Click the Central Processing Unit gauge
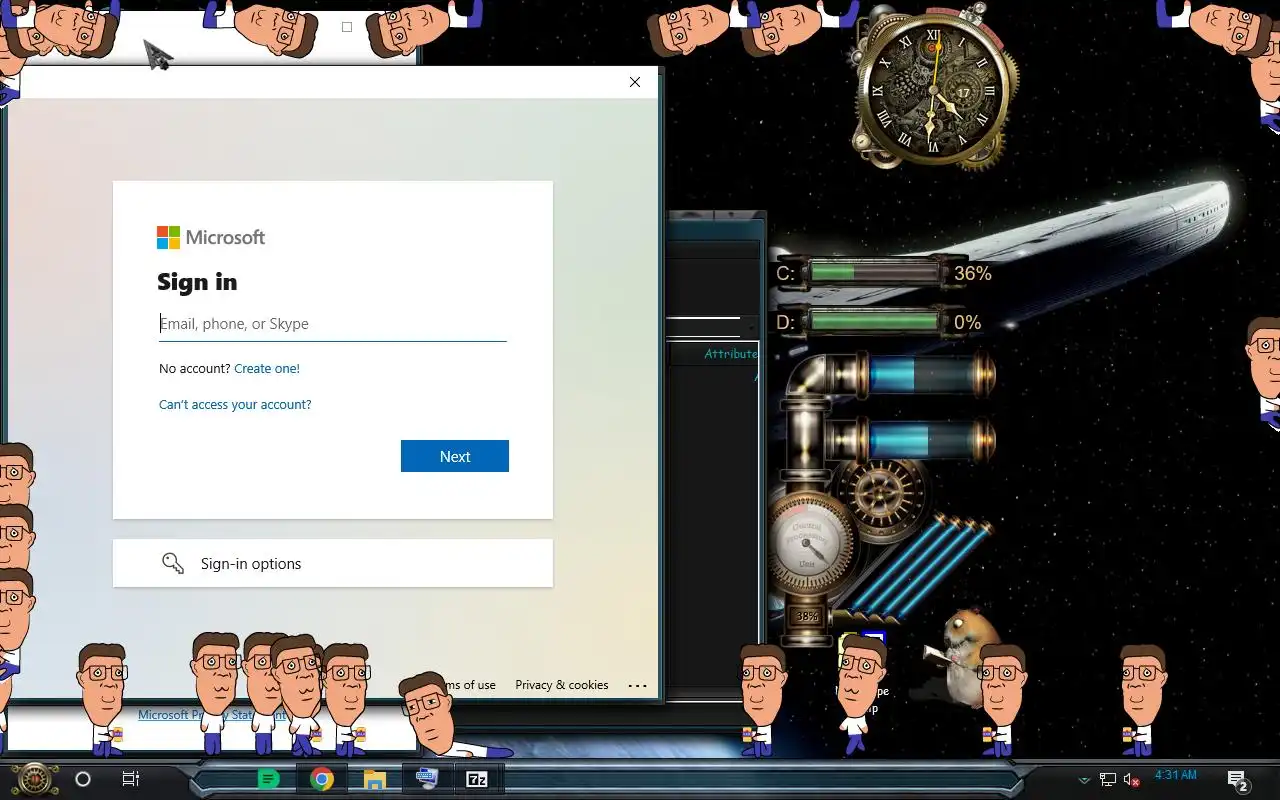1280x800 pixels. point(807,544)
